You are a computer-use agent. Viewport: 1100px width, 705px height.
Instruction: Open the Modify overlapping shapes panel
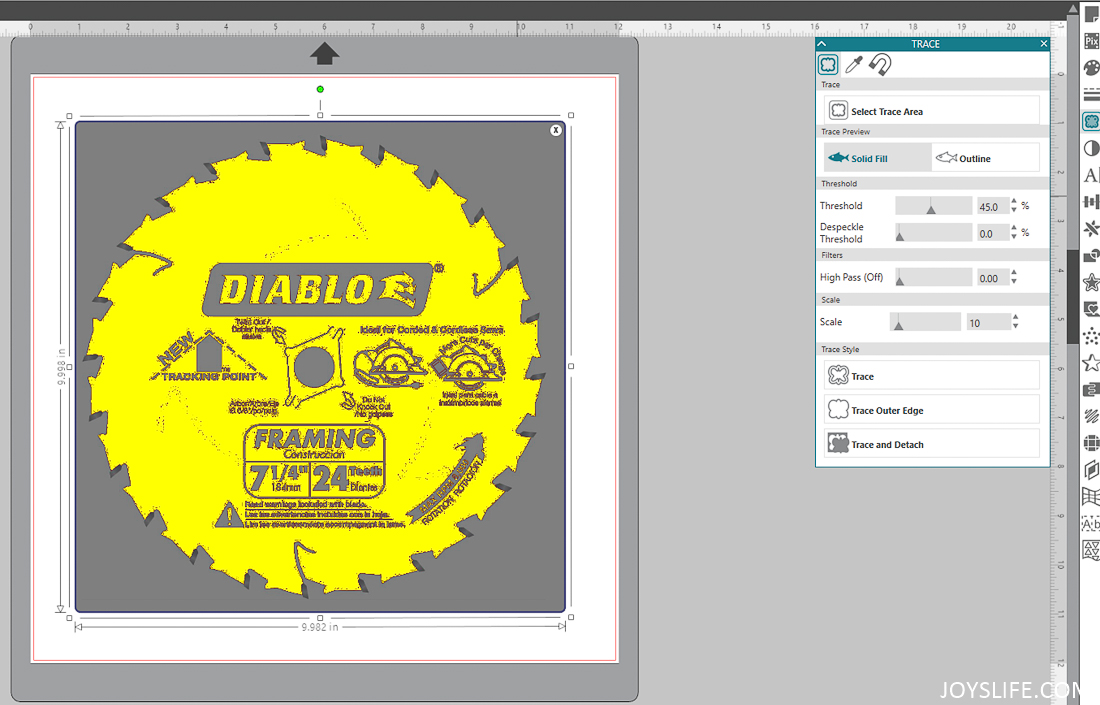point(1092,255)
